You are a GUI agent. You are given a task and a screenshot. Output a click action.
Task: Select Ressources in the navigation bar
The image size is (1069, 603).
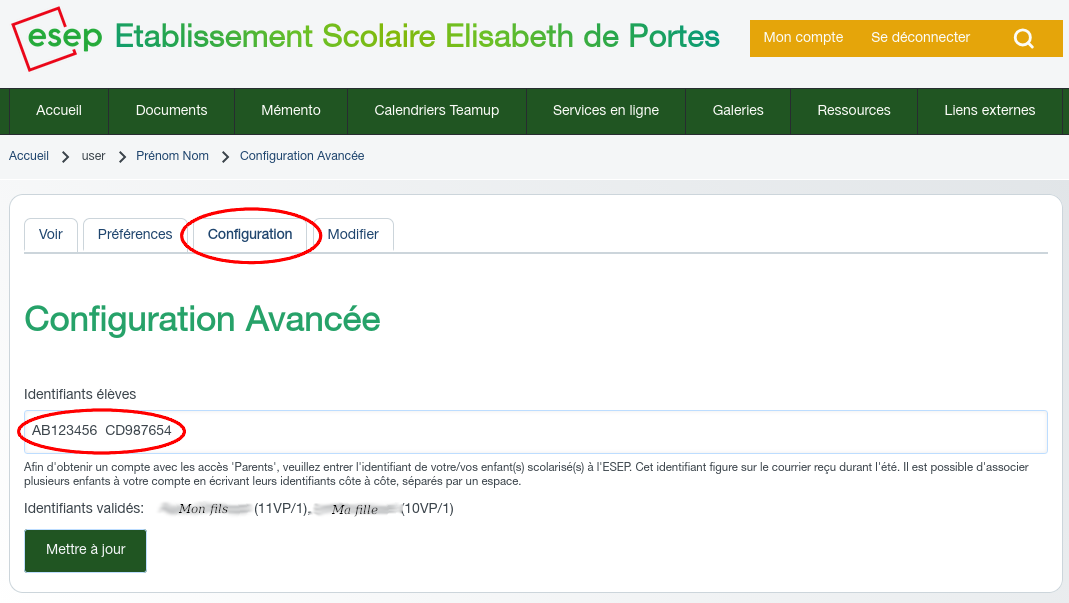tap(854, 111)
